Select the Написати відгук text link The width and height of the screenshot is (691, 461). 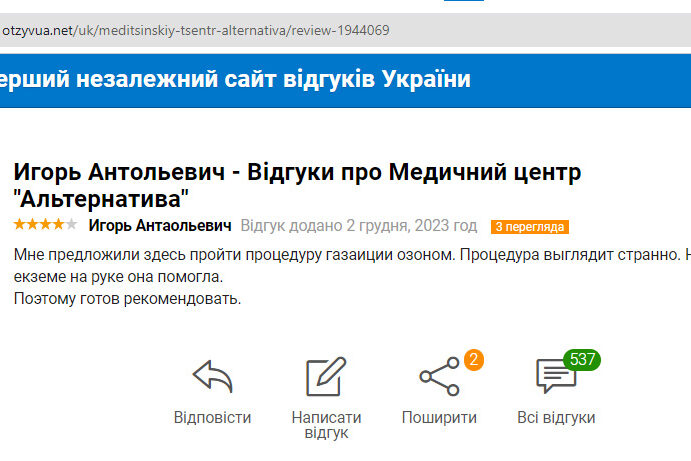pos(326,425)
